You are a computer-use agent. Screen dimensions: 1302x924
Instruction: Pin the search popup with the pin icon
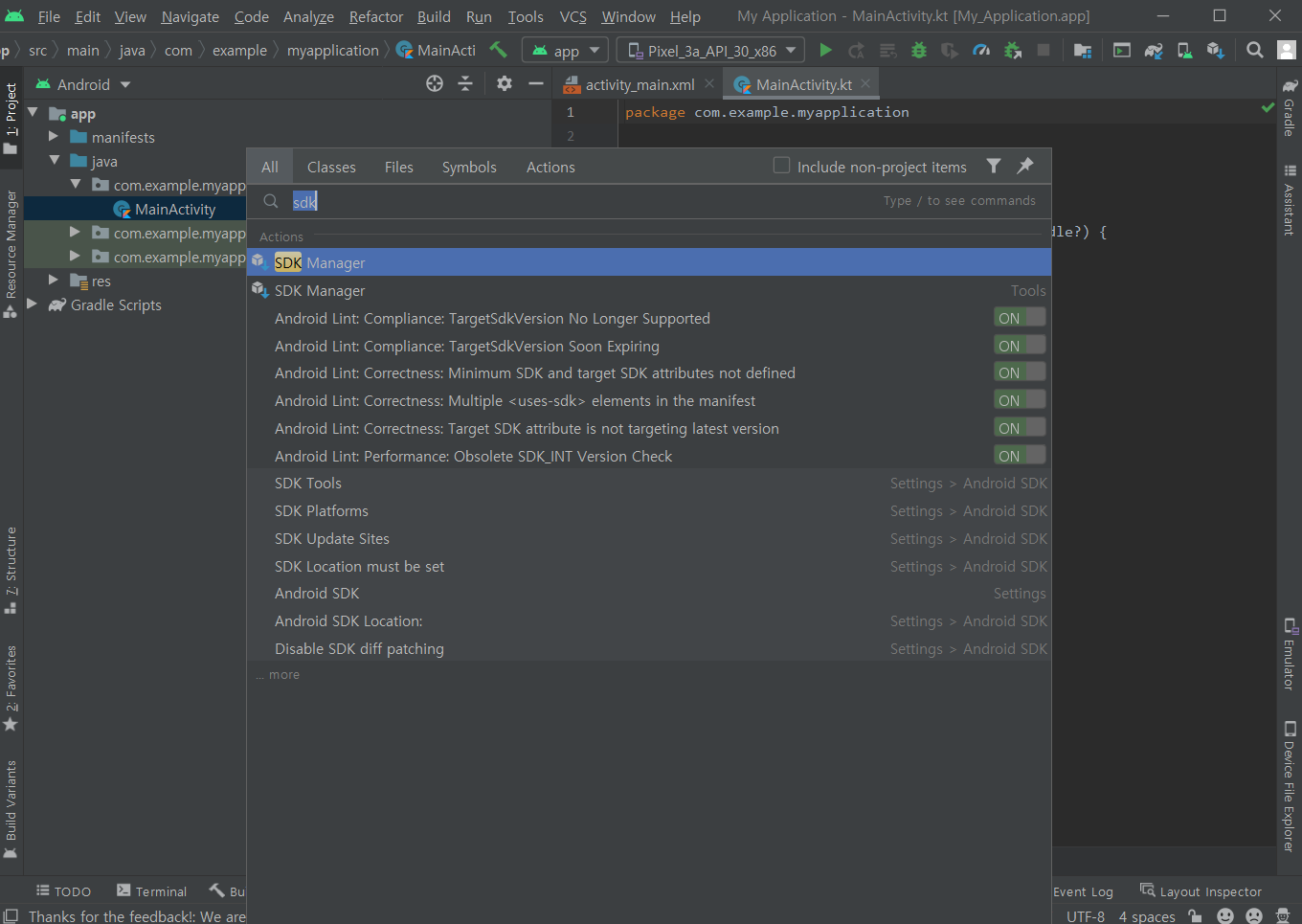[x=1025, y=166]
